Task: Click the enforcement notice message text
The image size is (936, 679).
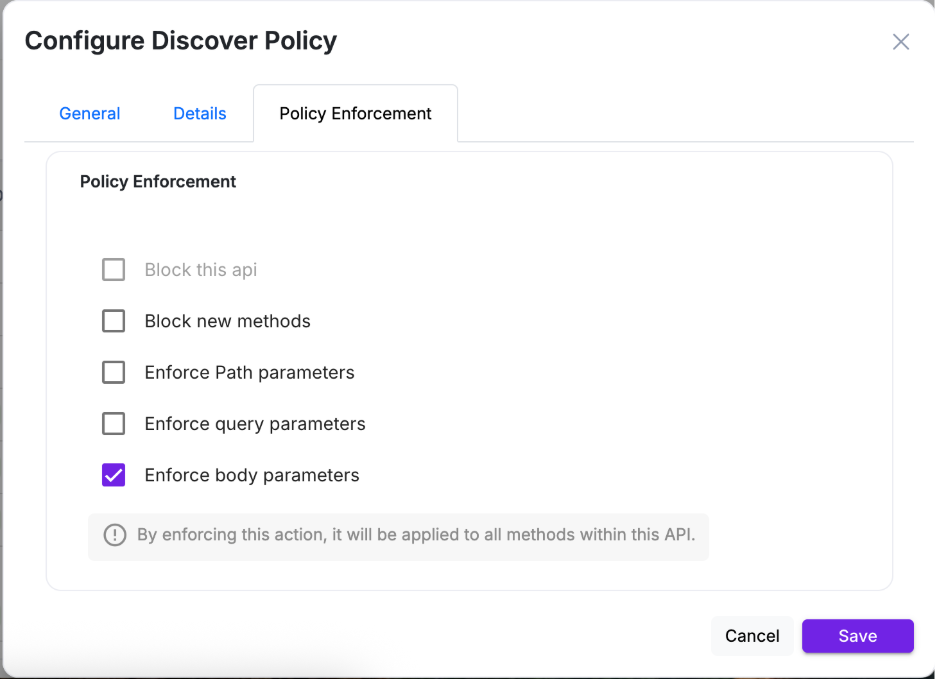Action: coord(415,535)
